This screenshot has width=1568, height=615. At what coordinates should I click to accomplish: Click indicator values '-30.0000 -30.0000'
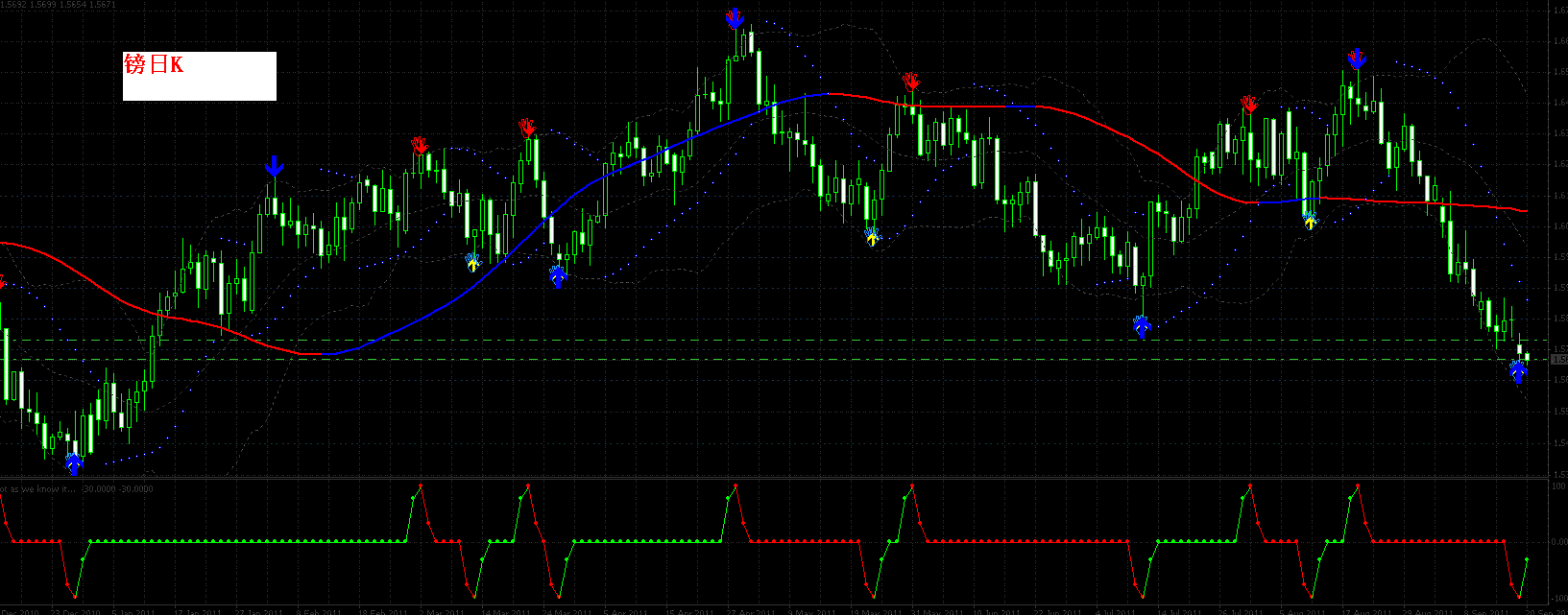tap(117, 489)
